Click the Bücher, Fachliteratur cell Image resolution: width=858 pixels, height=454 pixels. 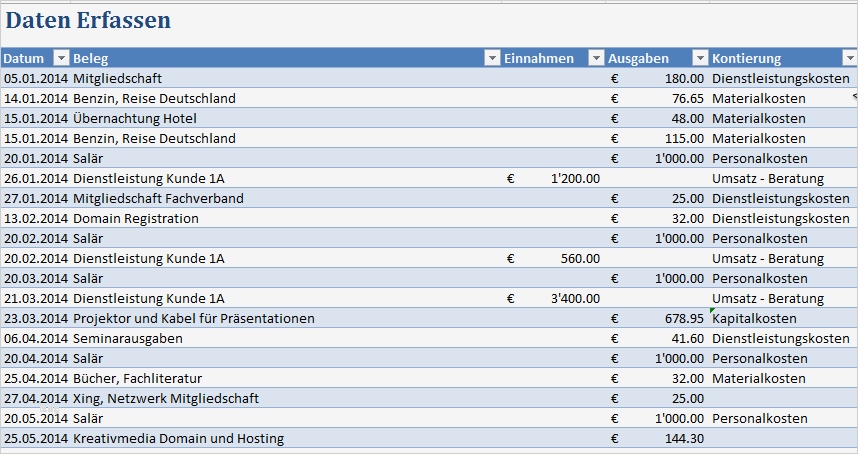(x=138, y=378)
